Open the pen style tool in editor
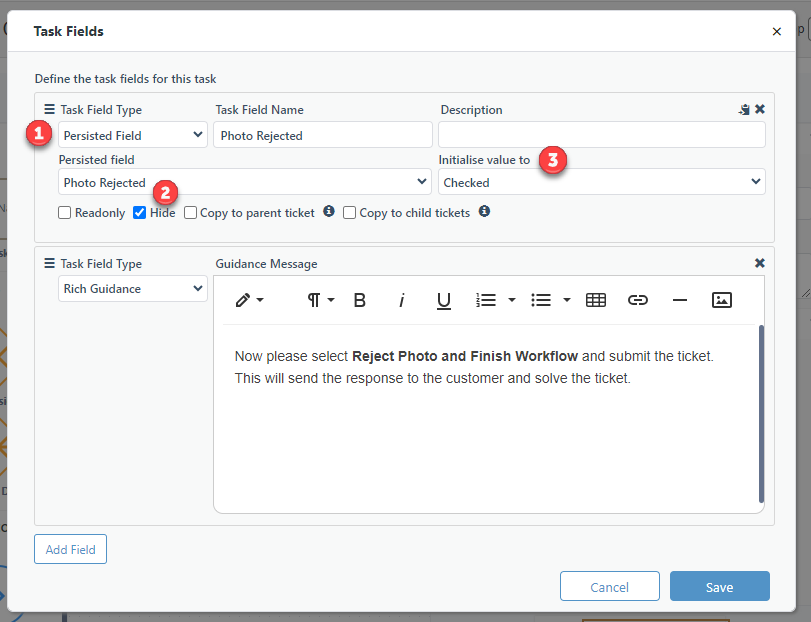This screenshot has height=622, width=811. (x=243, y=300)
